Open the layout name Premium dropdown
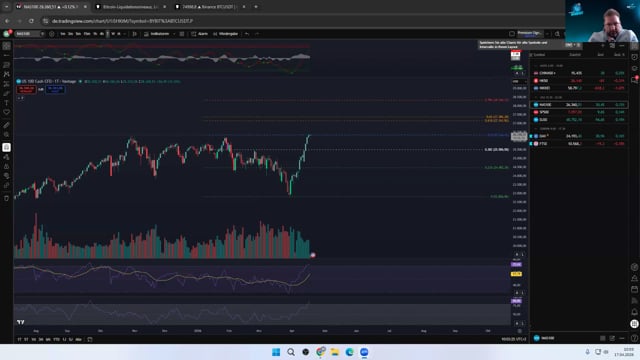 pyautogui.click(x=529, y=34)
